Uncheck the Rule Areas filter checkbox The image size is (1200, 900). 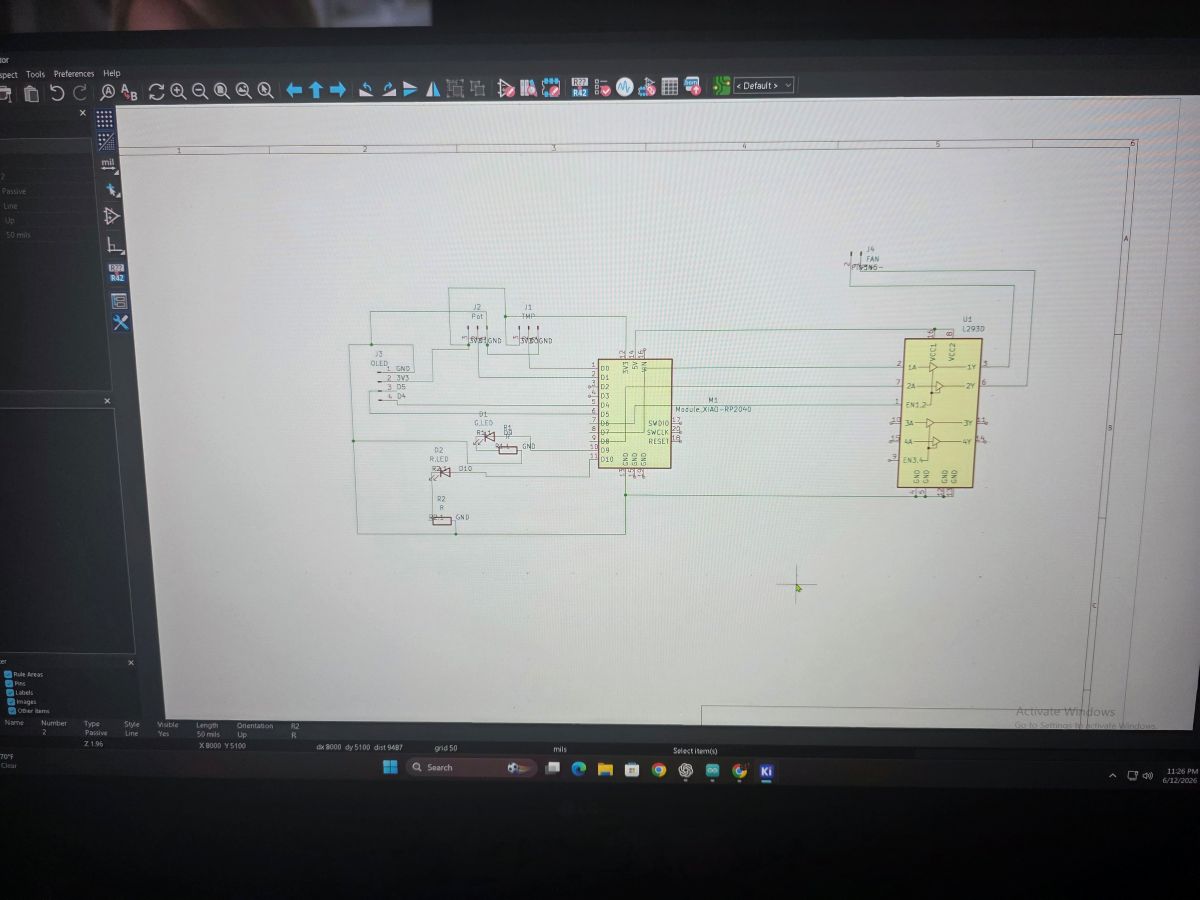pos(9,675)
